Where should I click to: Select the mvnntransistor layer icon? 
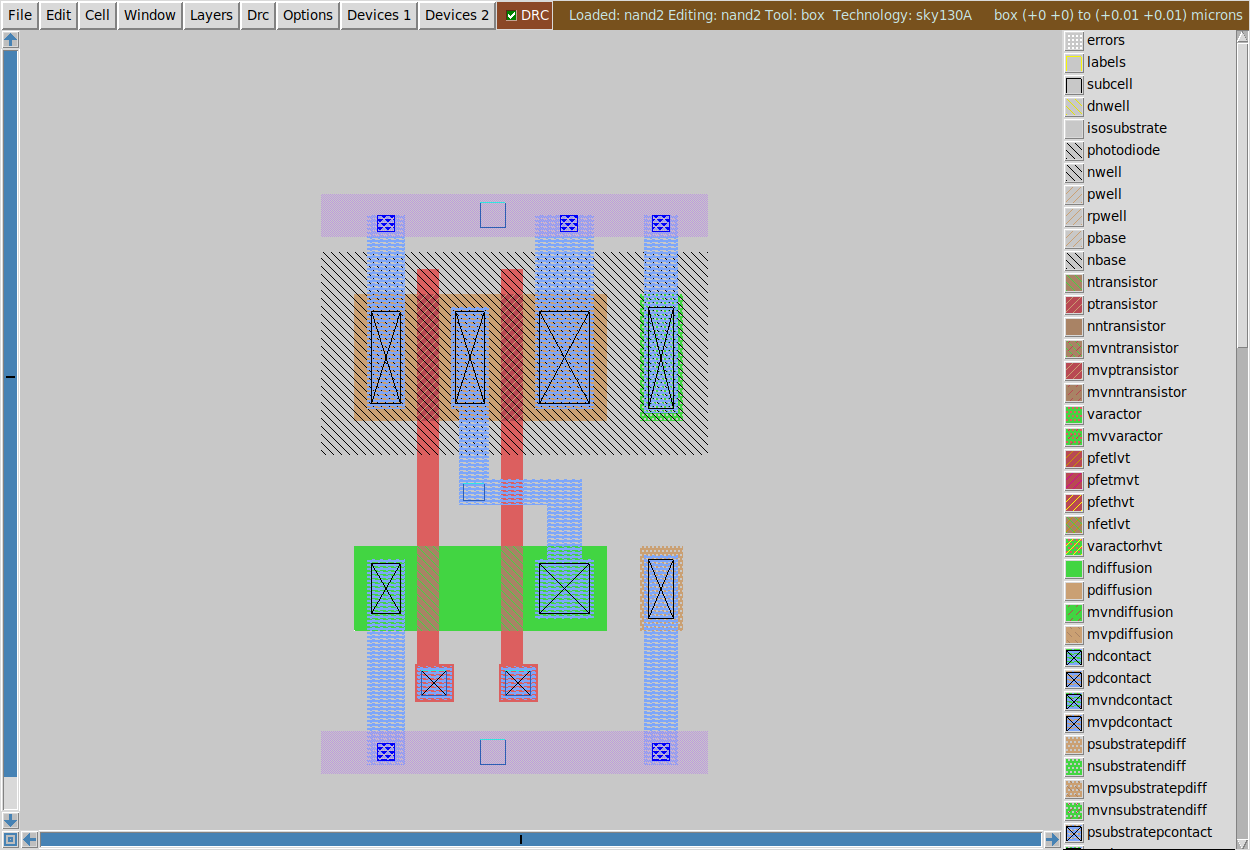[1074, 393]
